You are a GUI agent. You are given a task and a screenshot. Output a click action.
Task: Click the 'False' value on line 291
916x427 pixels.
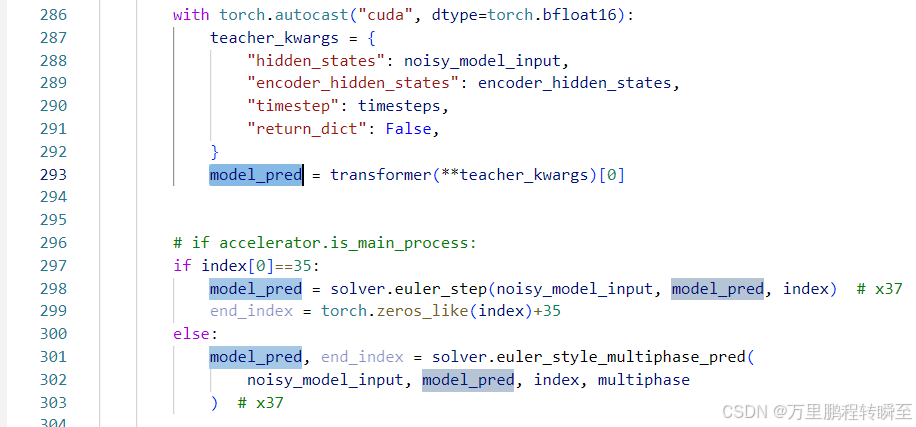click(x=408, y=129)
